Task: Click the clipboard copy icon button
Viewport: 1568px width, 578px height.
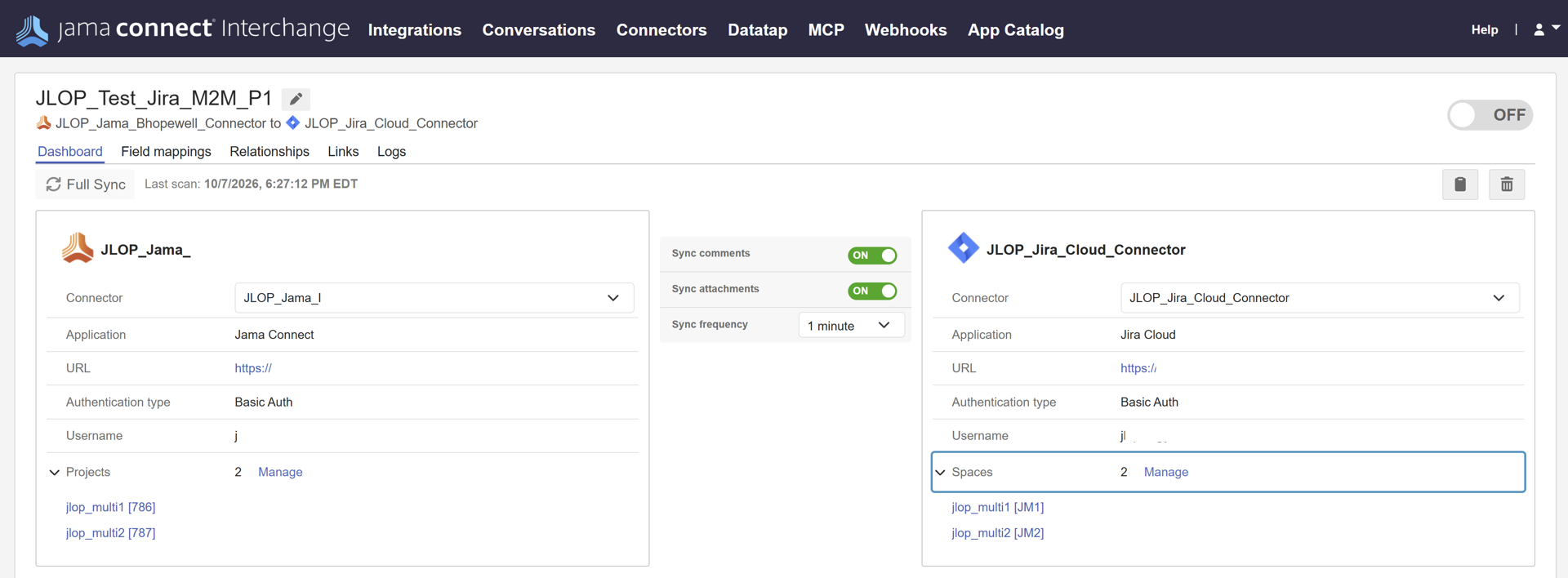Action: 1460,185
